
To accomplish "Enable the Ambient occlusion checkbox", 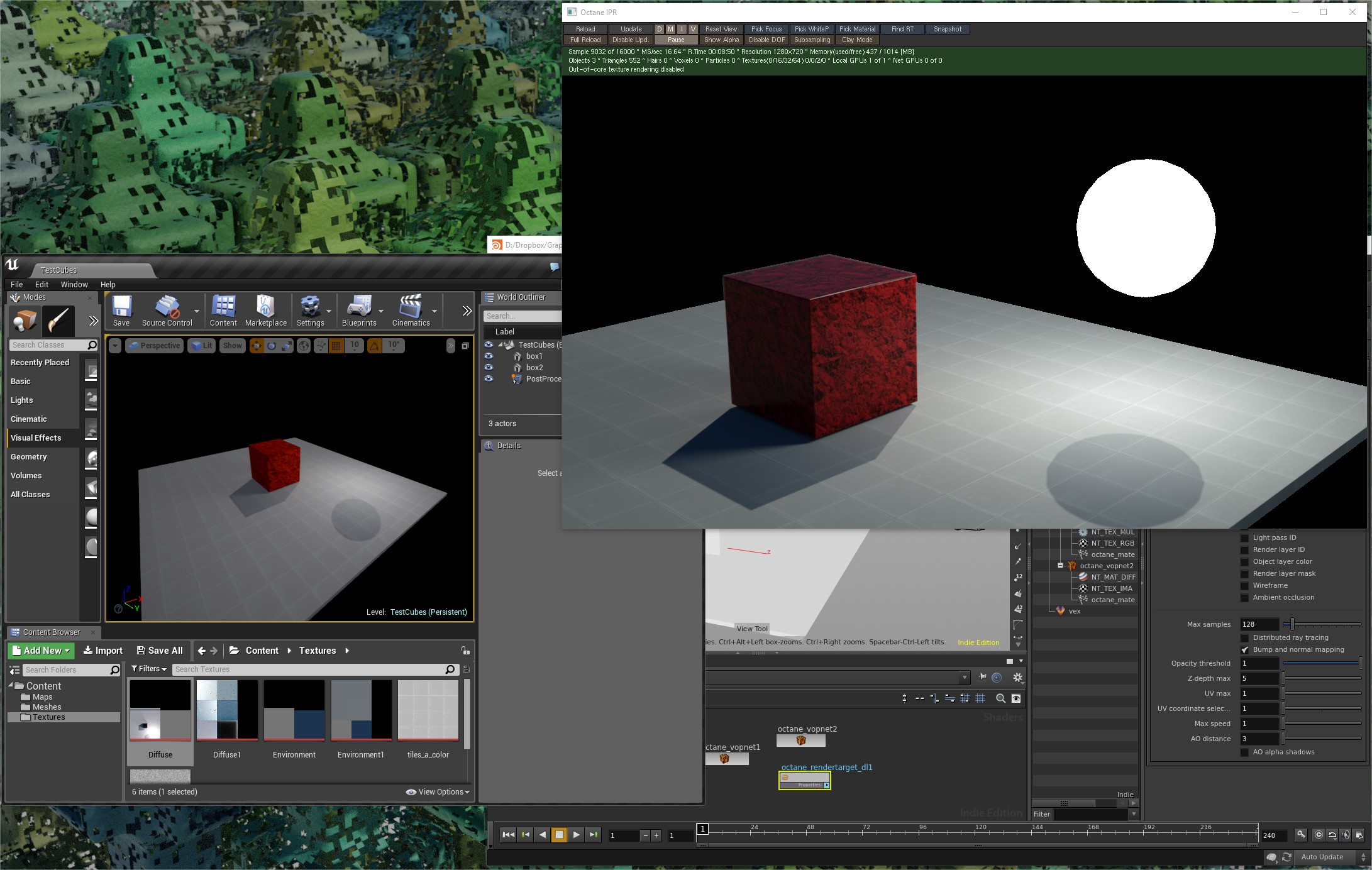I will coord(1244,598).
